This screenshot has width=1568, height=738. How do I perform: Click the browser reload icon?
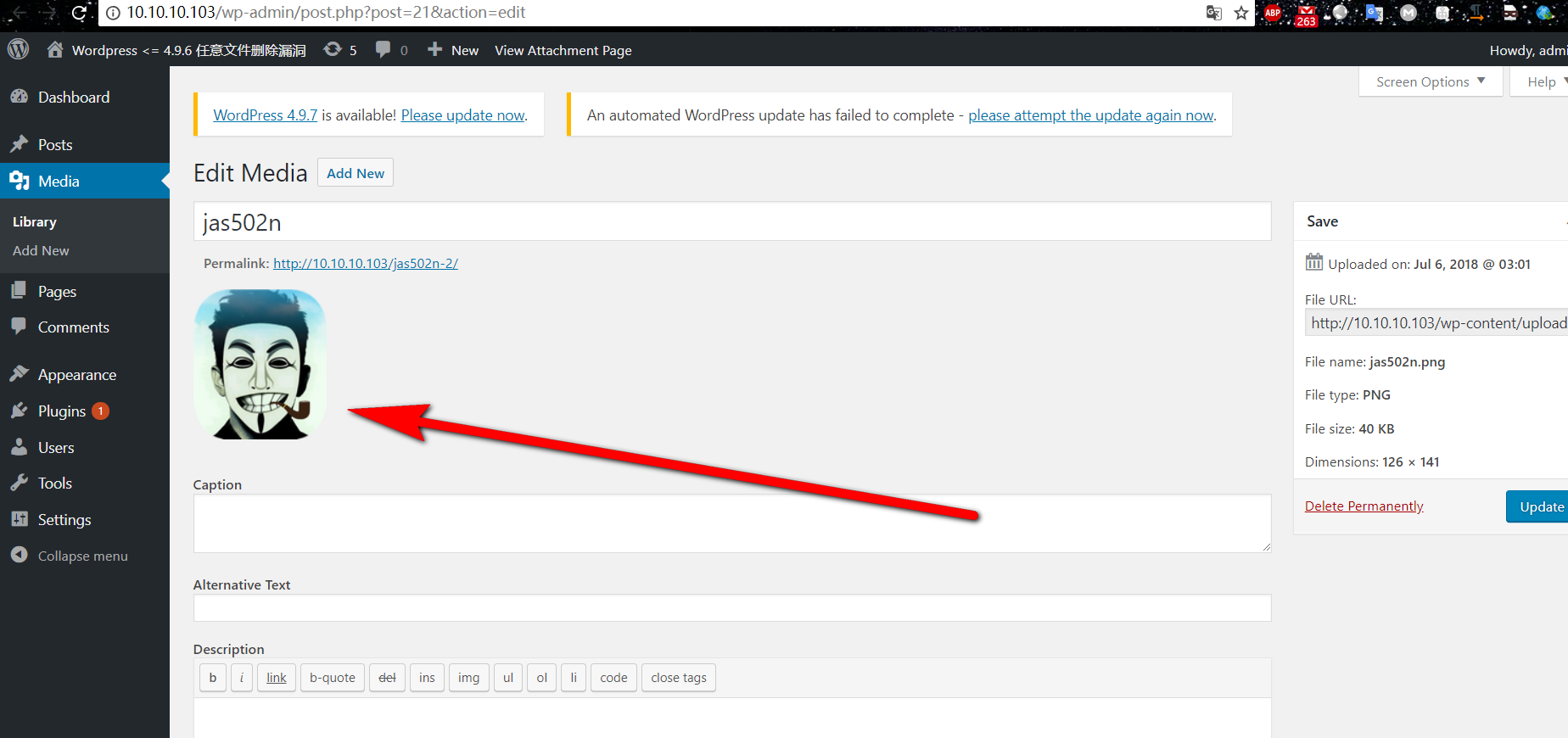point(79,13)
